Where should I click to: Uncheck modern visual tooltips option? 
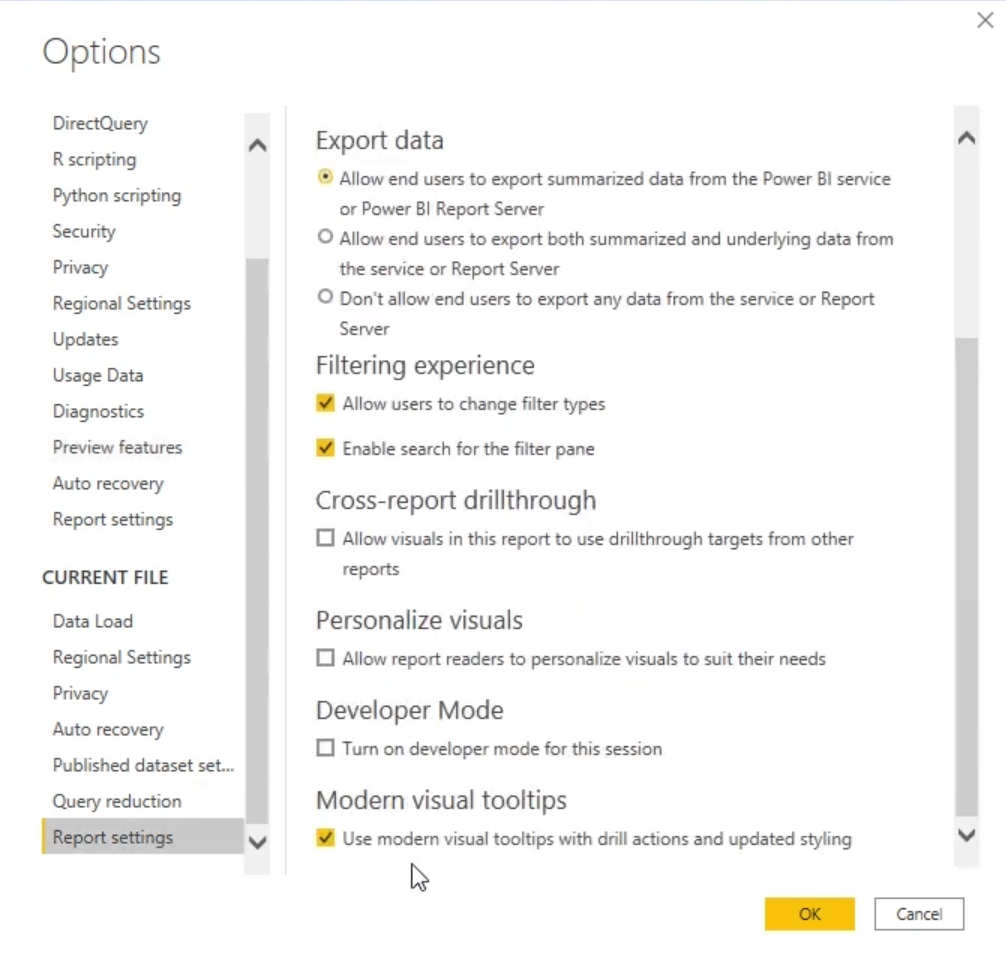click(325, 838)
